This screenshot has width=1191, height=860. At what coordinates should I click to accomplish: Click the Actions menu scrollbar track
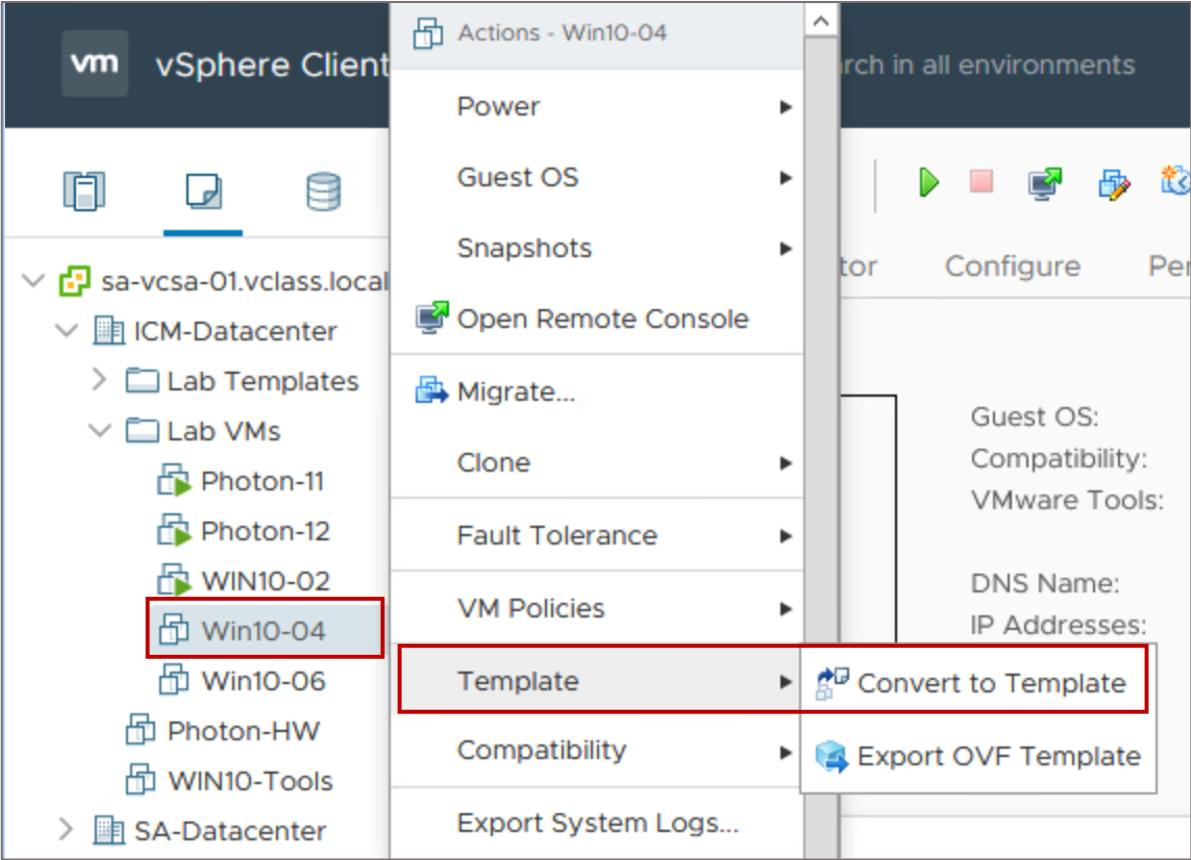click(820, 448)
